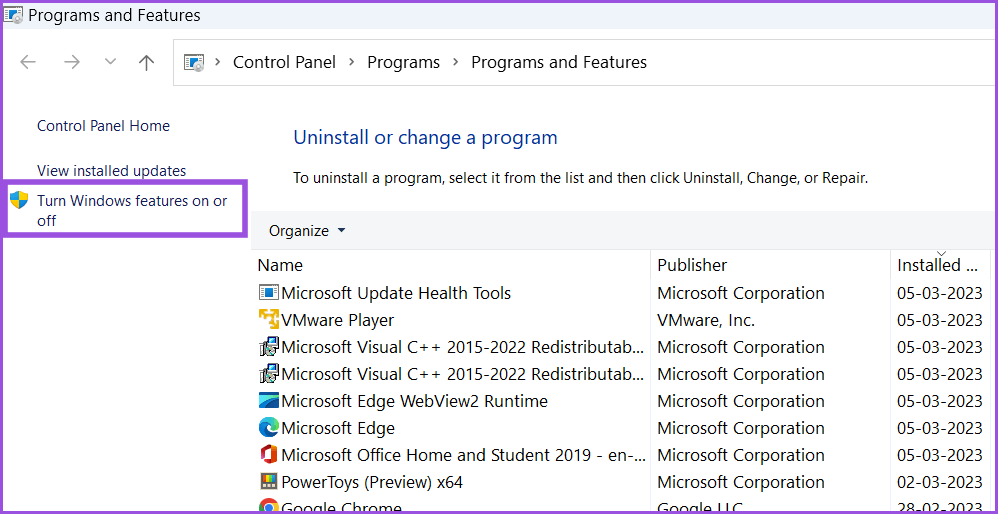Select Microsoft Update Health Tools entry

point(396,293)
